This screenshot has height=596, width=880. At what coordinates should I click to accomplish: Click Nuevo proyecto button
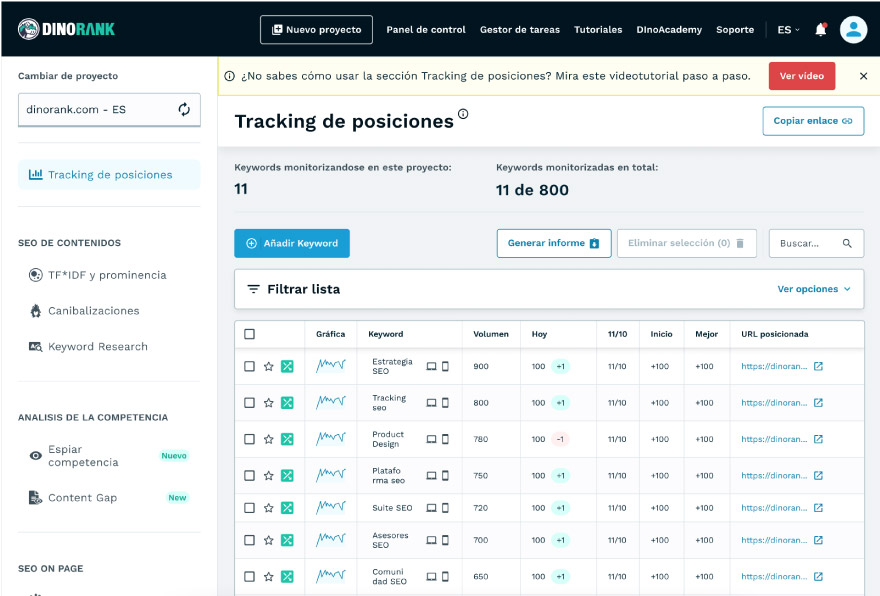[x=317, y=30]
